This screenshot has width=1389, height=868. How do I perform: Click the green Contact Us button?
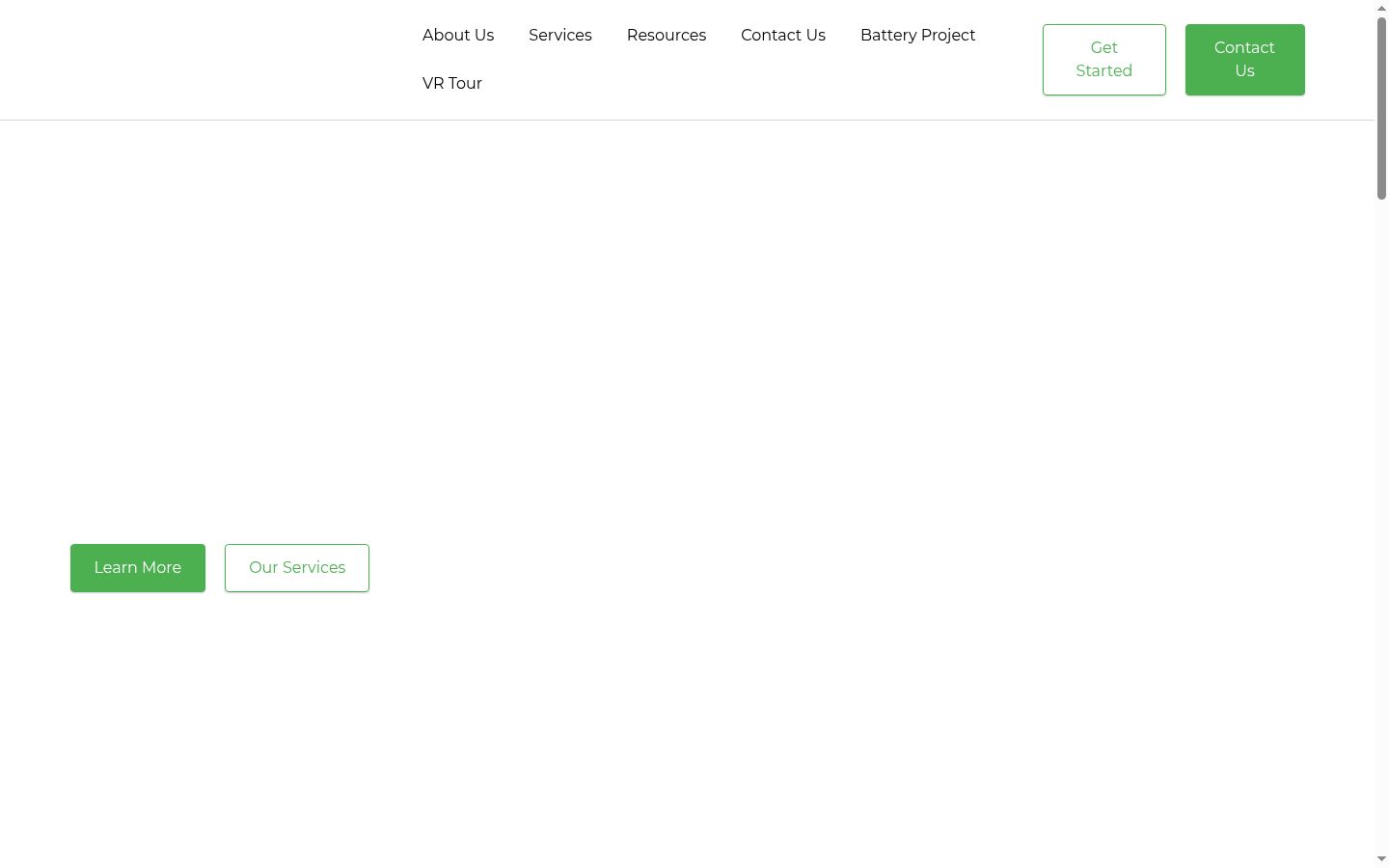coord(1245,60)
